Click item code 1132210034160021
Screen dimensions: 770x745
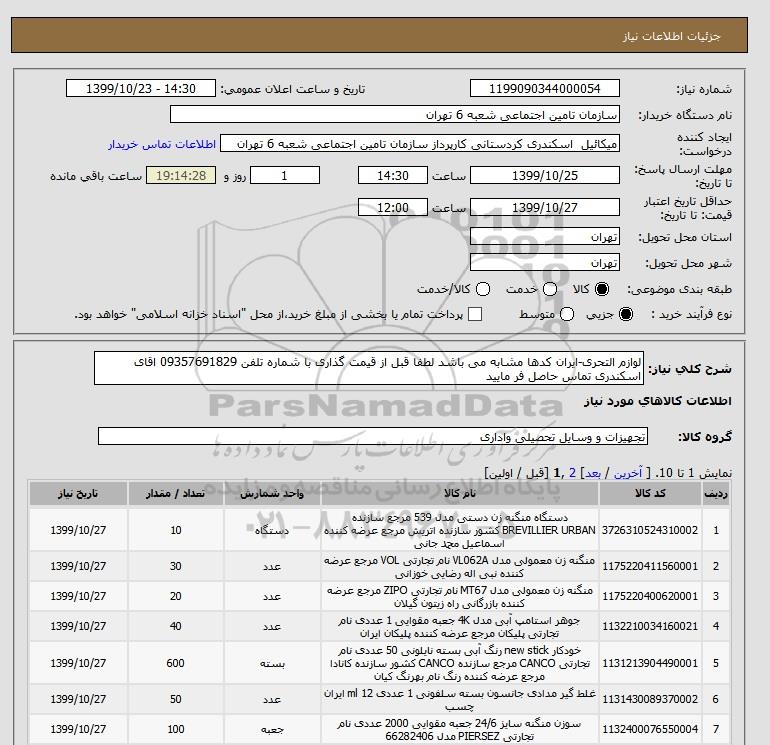(650, 626)
